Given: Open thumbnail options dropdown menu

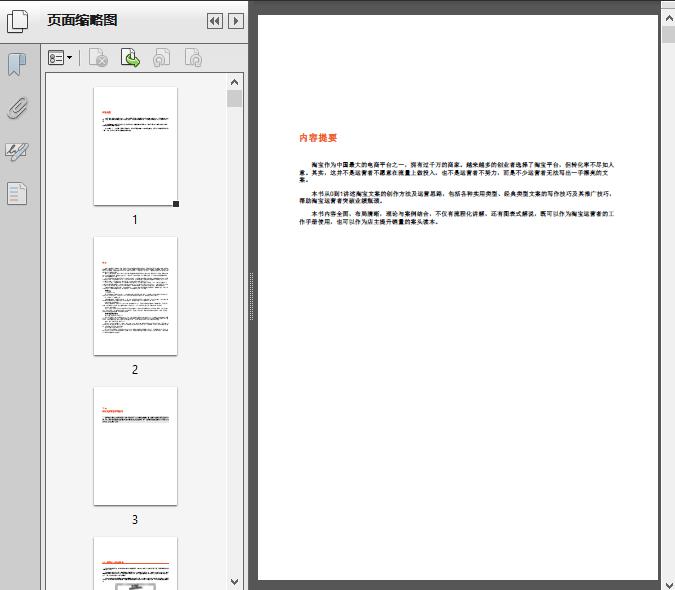Looking at the screenshot, I should pos(60,58).
